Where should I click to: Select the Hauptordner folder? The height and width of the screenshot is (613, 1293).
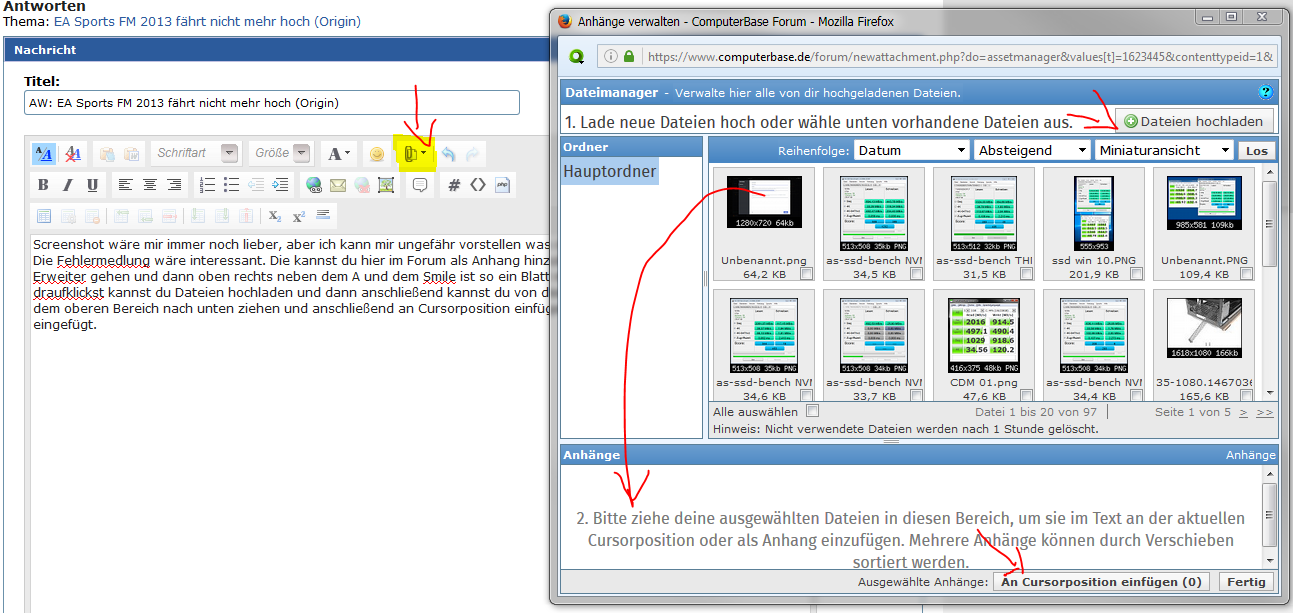609,171
